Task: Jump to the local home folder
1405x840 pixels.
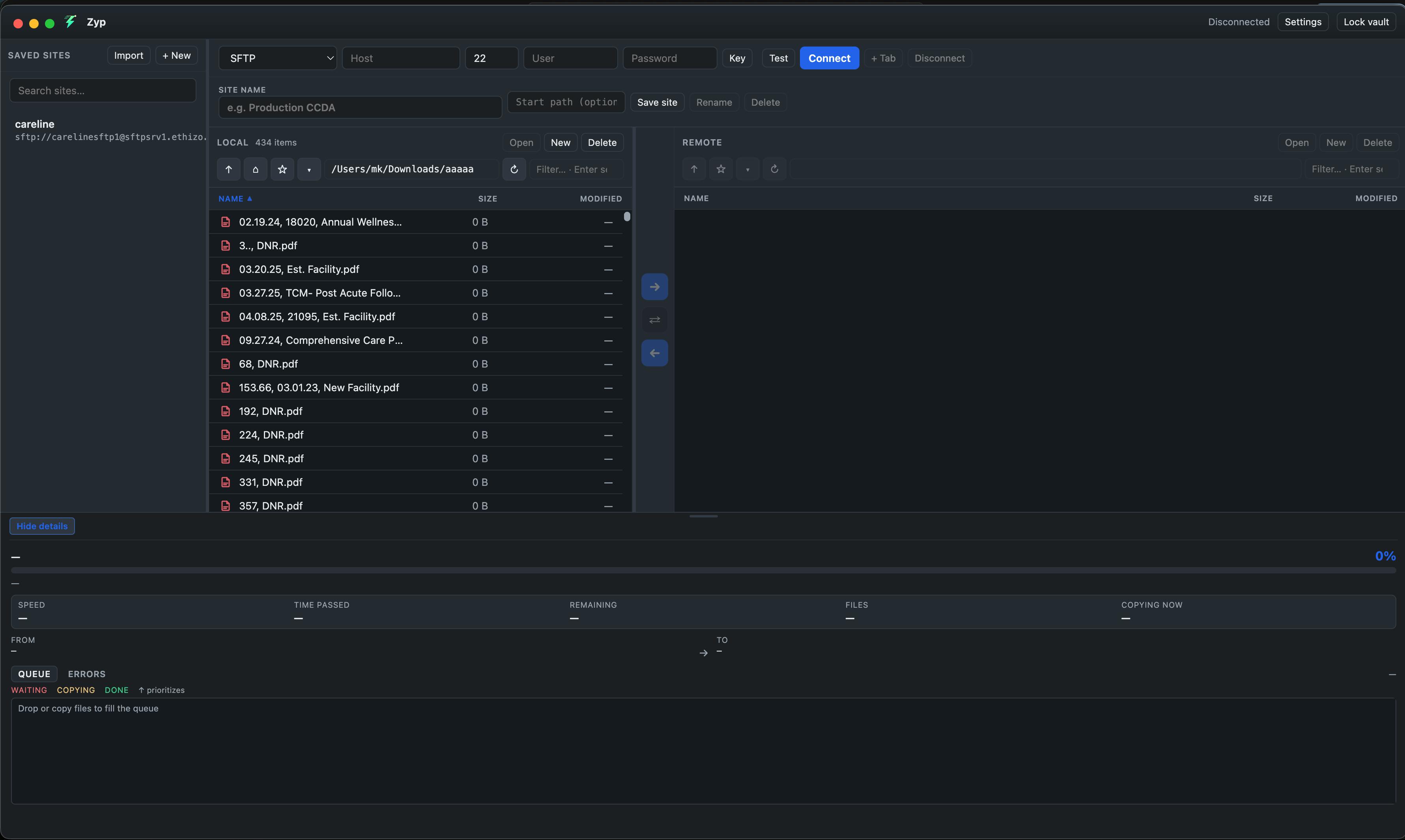Action: click(x=255, y=169)
